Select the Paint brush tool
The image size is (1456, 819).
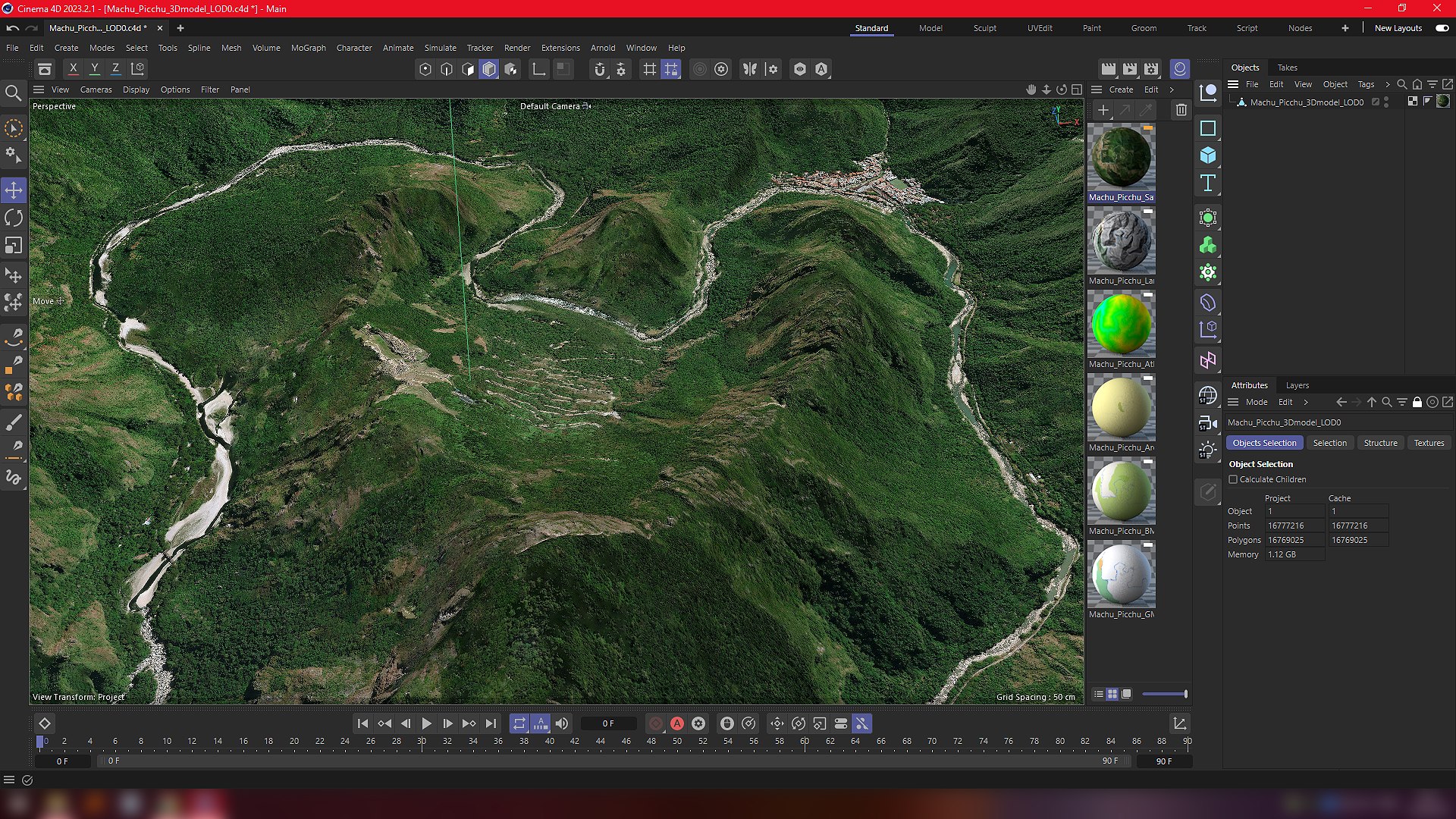click(14, 422)
